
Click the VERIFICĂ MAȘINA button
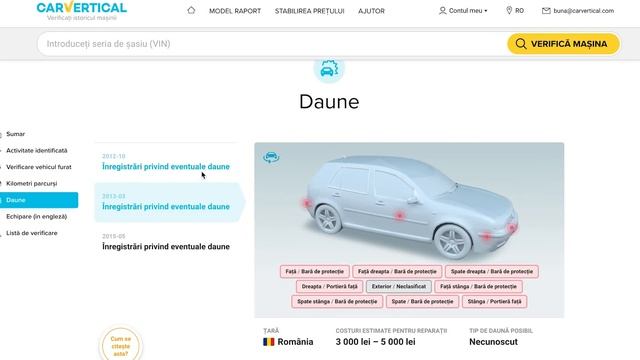563,44
